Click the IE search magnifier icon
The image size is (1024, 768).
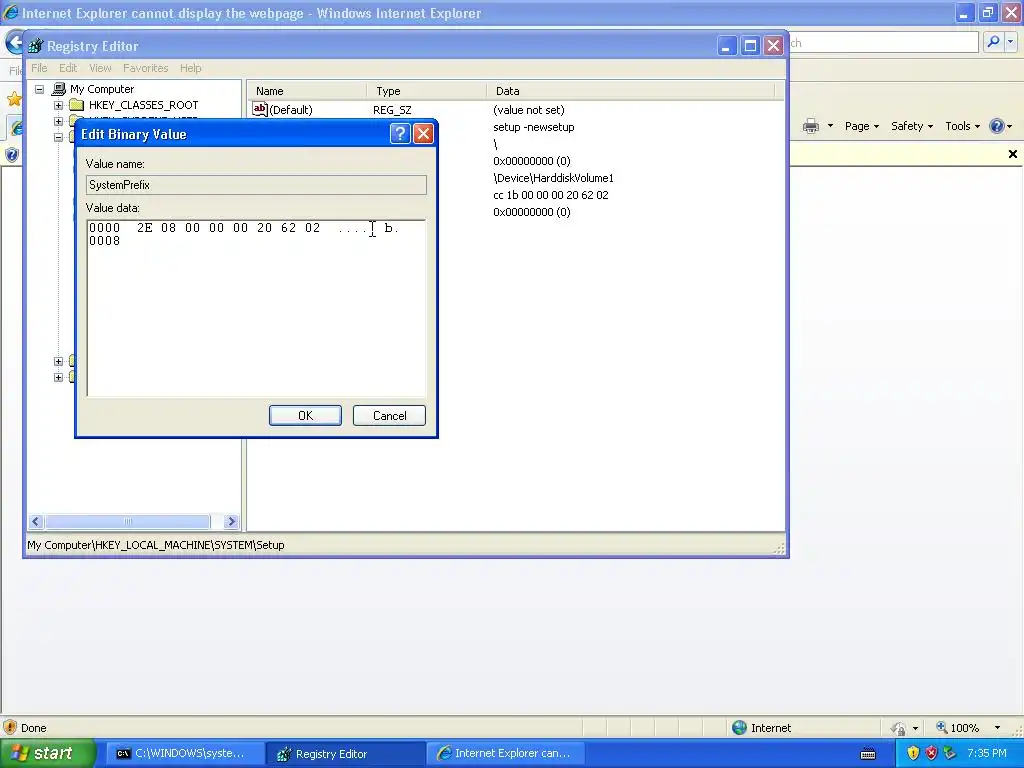pyautogui.click(x=993, y=42)
